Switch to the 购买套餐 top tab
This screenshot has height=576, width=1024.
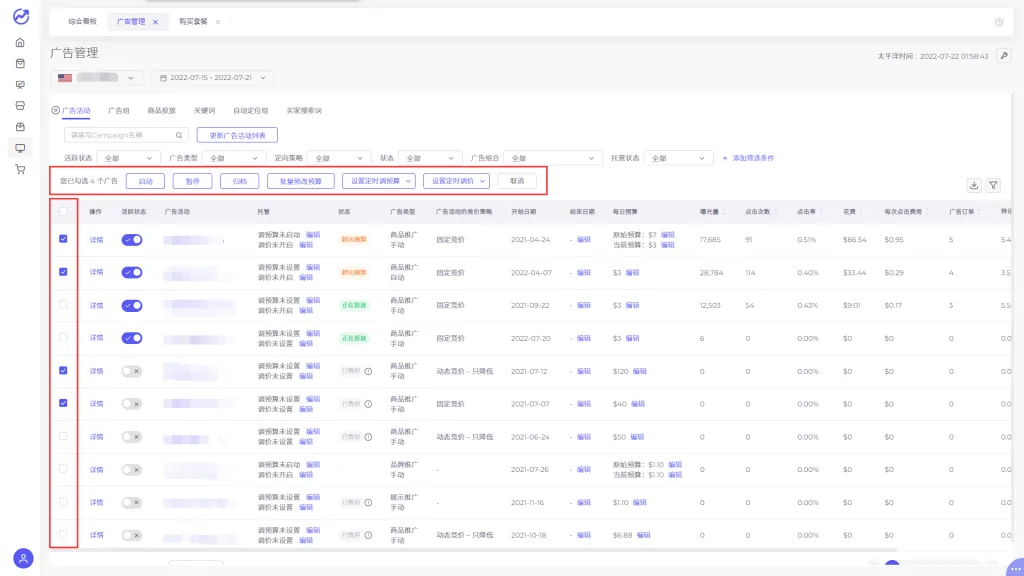193,22
